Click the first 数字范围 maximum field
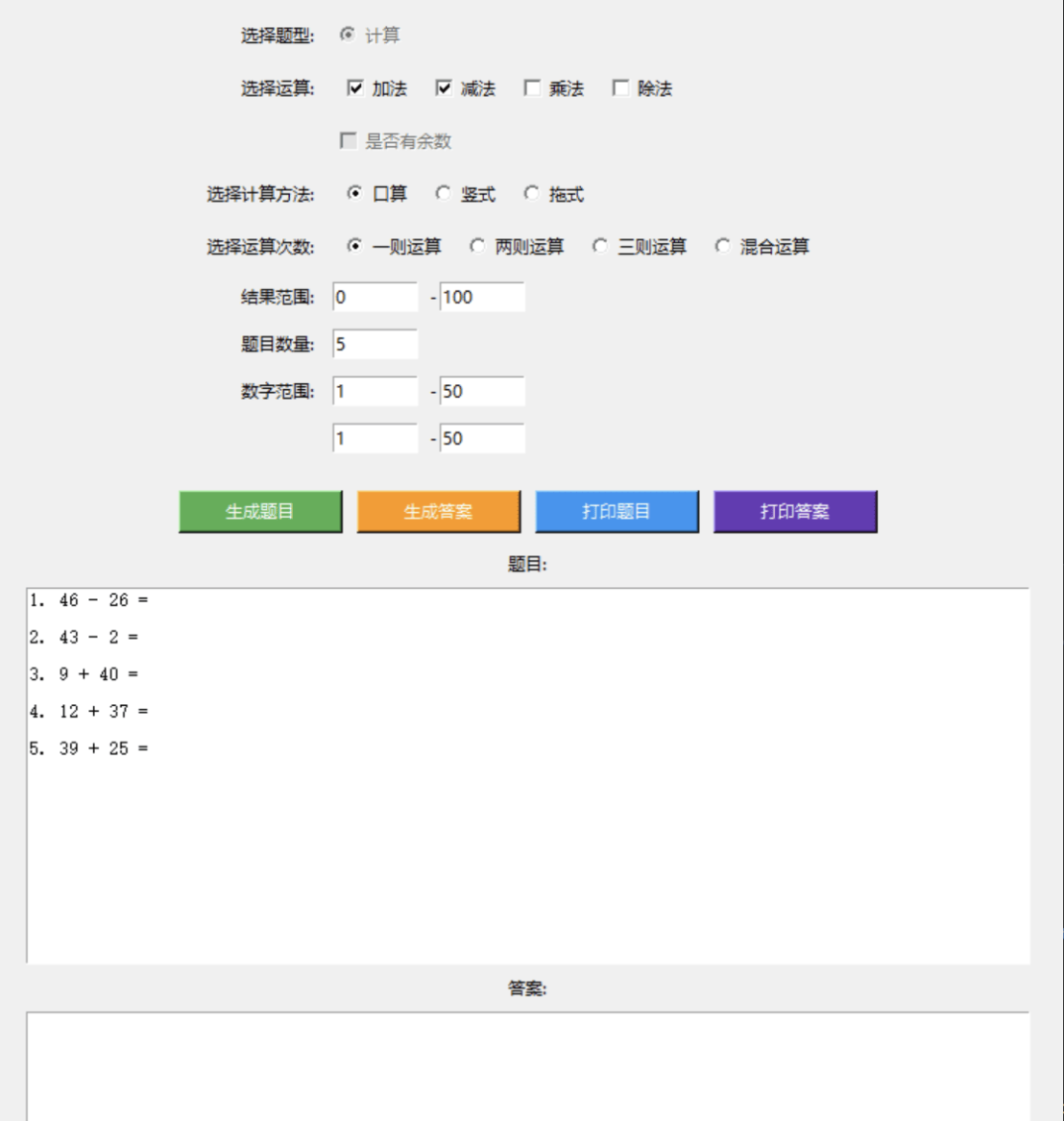Viewport: 1064px width, 1121px height. 482,391
